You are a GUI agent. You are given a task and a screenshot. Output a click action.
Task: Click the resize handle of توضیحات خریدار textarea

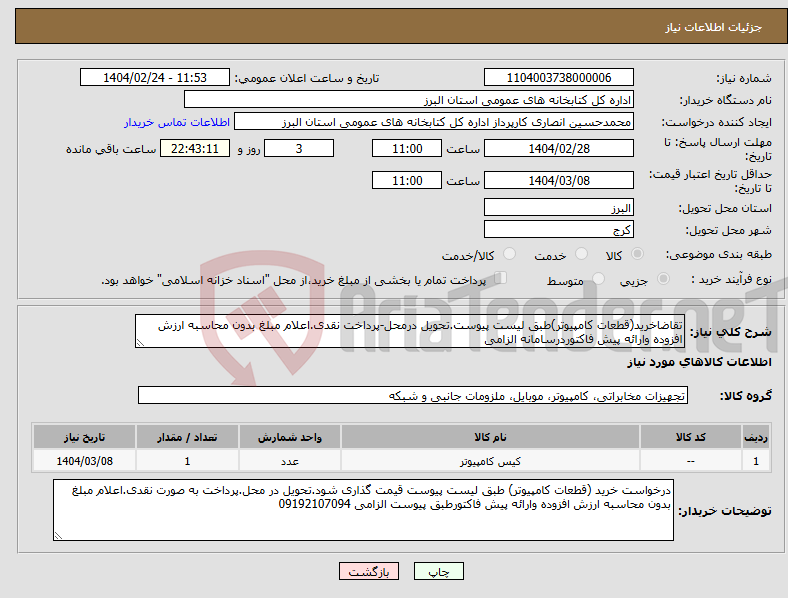(58, 536)
